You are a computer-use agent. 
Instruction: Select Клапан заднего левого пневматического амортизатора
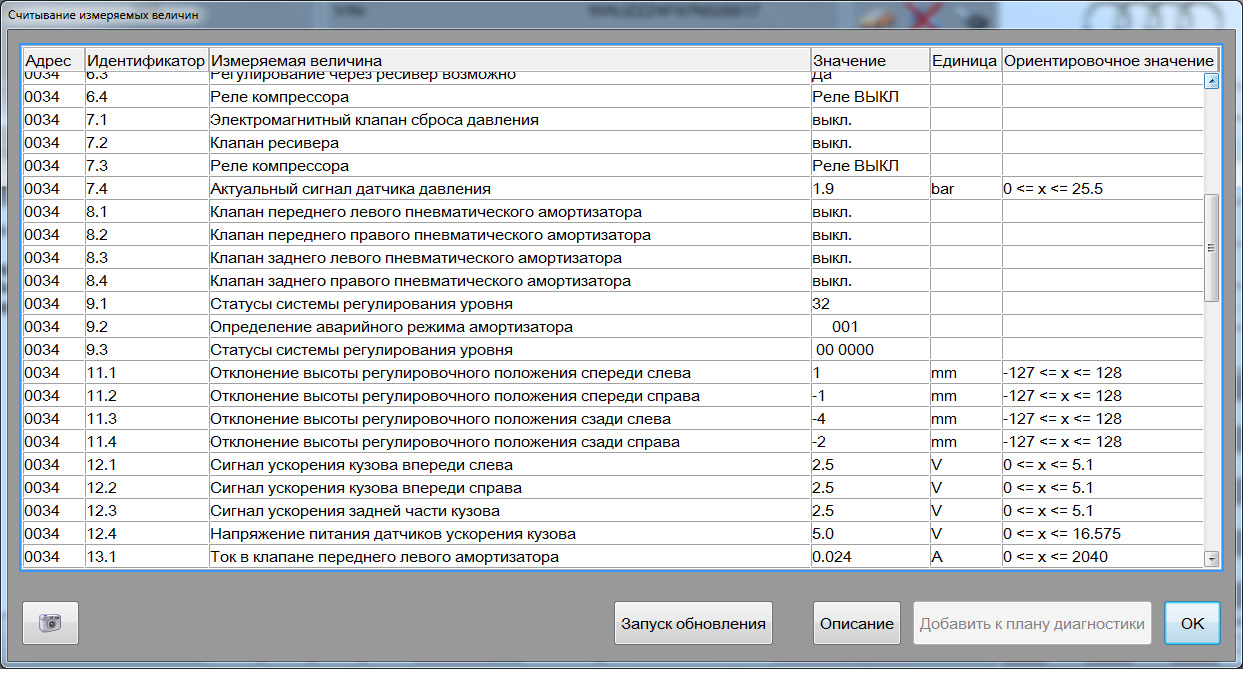[613, 258]
